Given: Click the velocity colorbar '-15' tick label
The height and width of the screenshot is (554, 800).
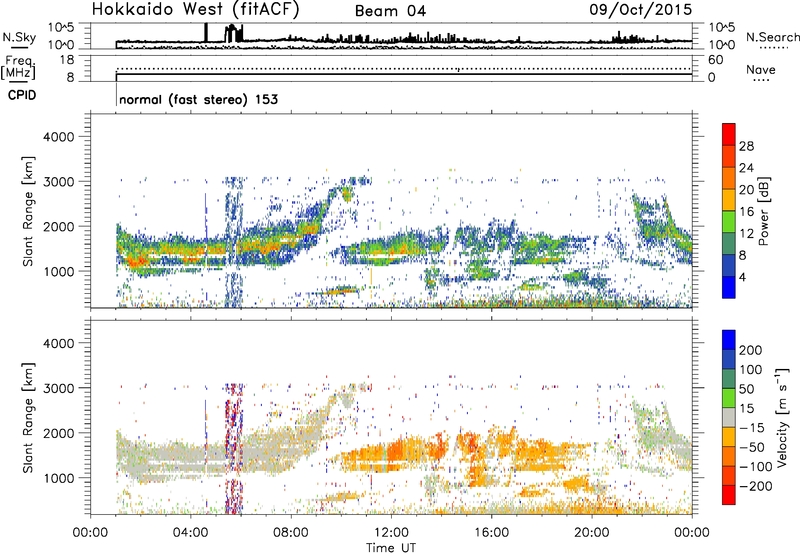Looking at the screenshot, I should (752, 428).
